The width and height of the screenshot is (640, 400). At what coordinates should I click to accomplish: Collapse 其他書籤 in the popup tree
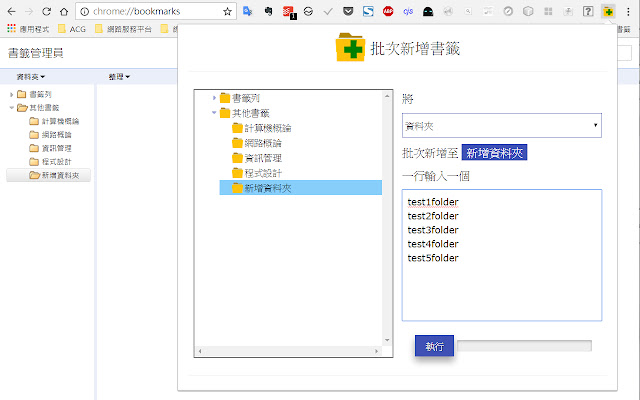[214, 113]
